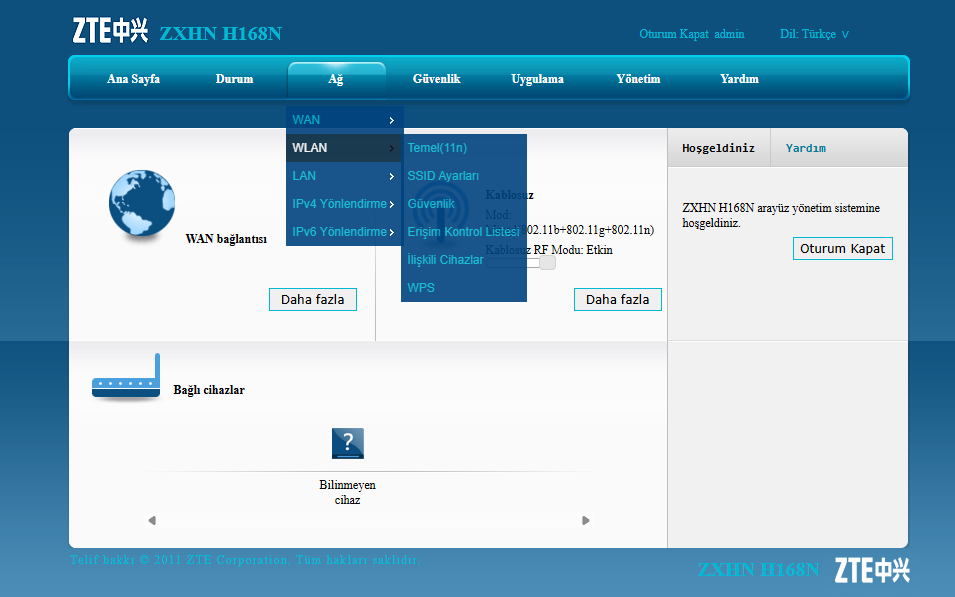Select WAN in the Ağ dropdown
This screenshot has height=597, width=955.
coord(344,120)
